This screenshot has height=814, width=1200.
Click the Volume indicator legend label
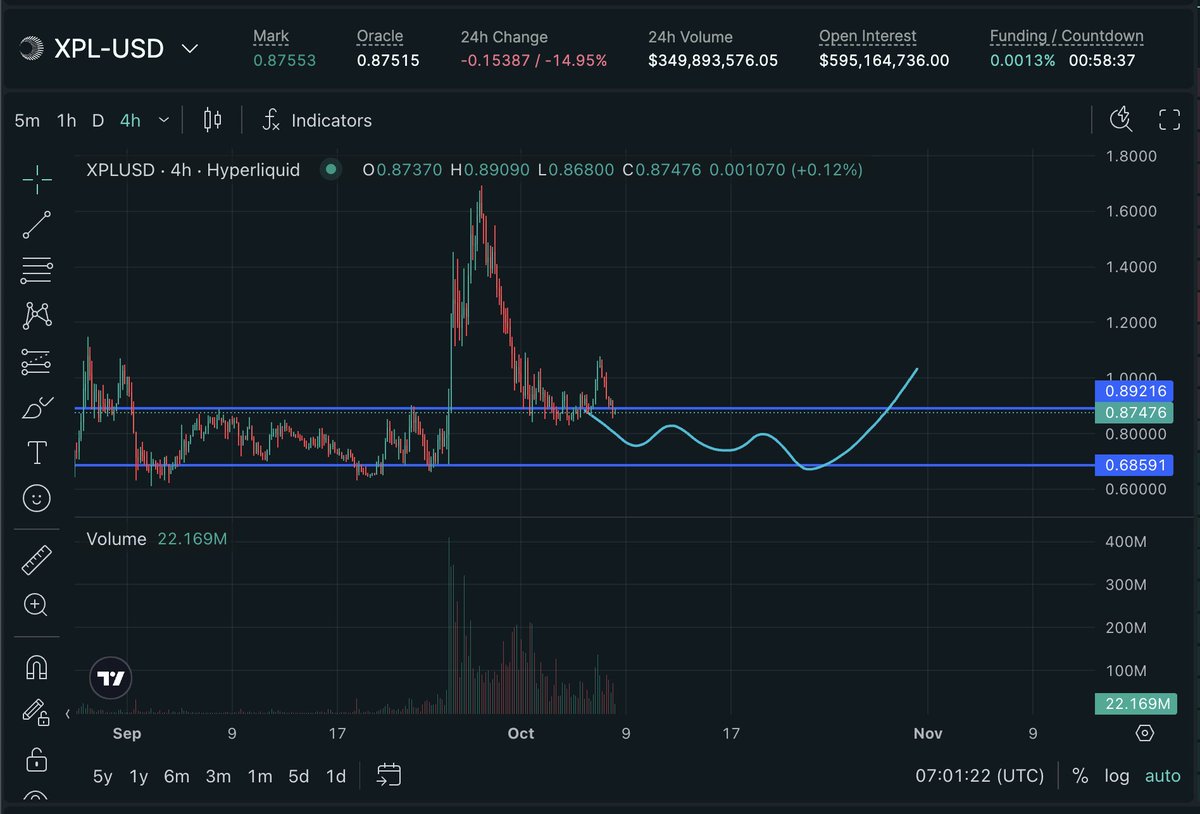coord(116,539)
